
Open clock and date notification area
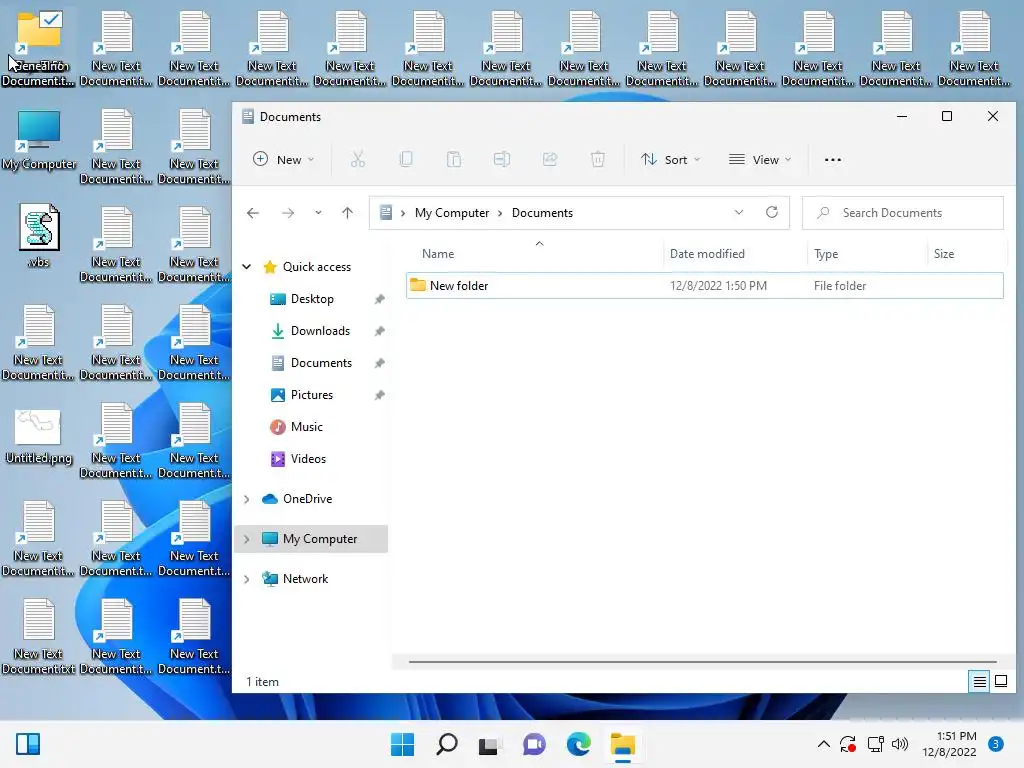[949, 744]
